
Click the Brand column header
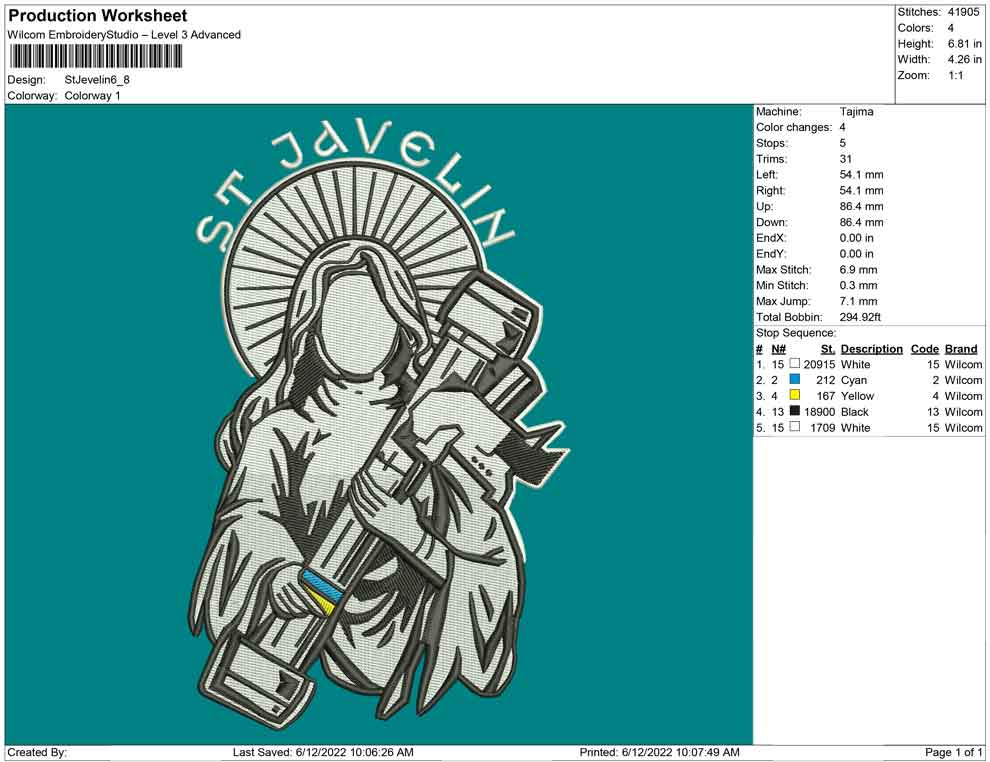pos(960,349)
